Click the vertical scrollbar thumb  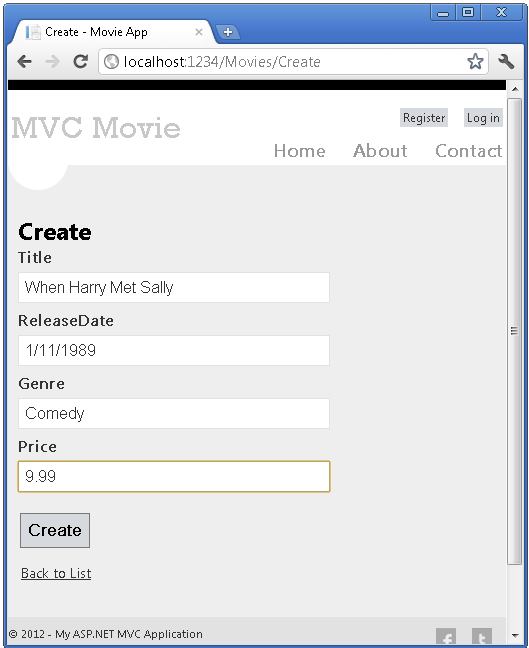click(x=515, y=331)
